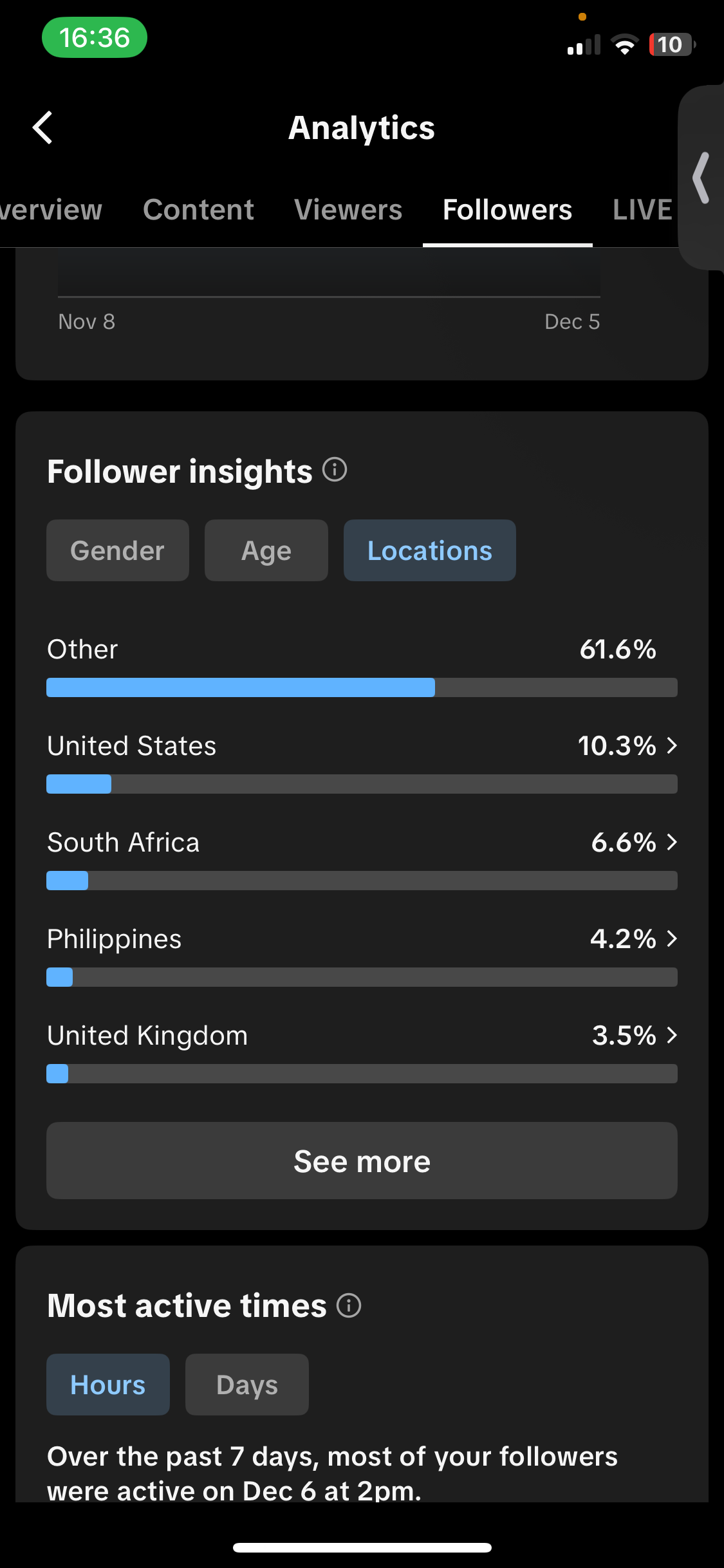Switch active times view to Days
This screenshot has height=1568, width=724.
[247, 1385]
